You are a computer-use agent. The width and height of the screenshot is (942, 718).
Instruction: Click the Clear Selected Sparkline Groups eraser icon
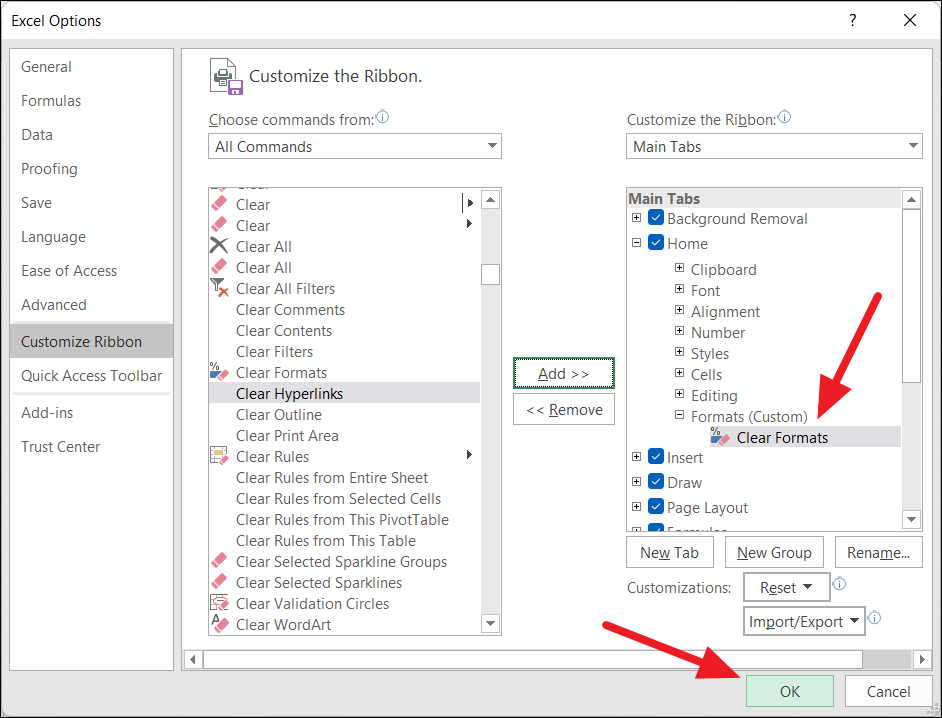pos(219,561)
